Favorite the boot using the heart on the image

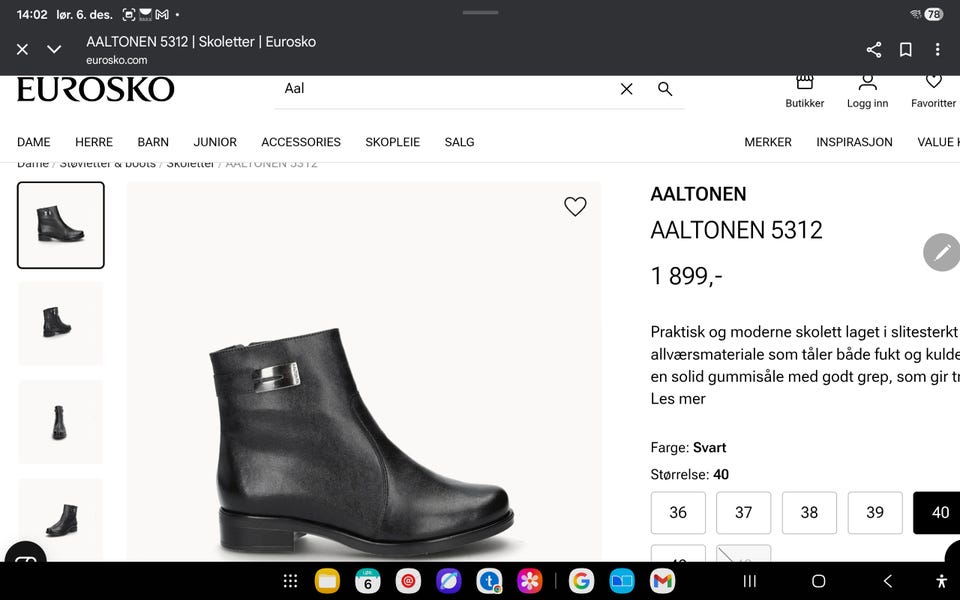click(x=575, y=206)
